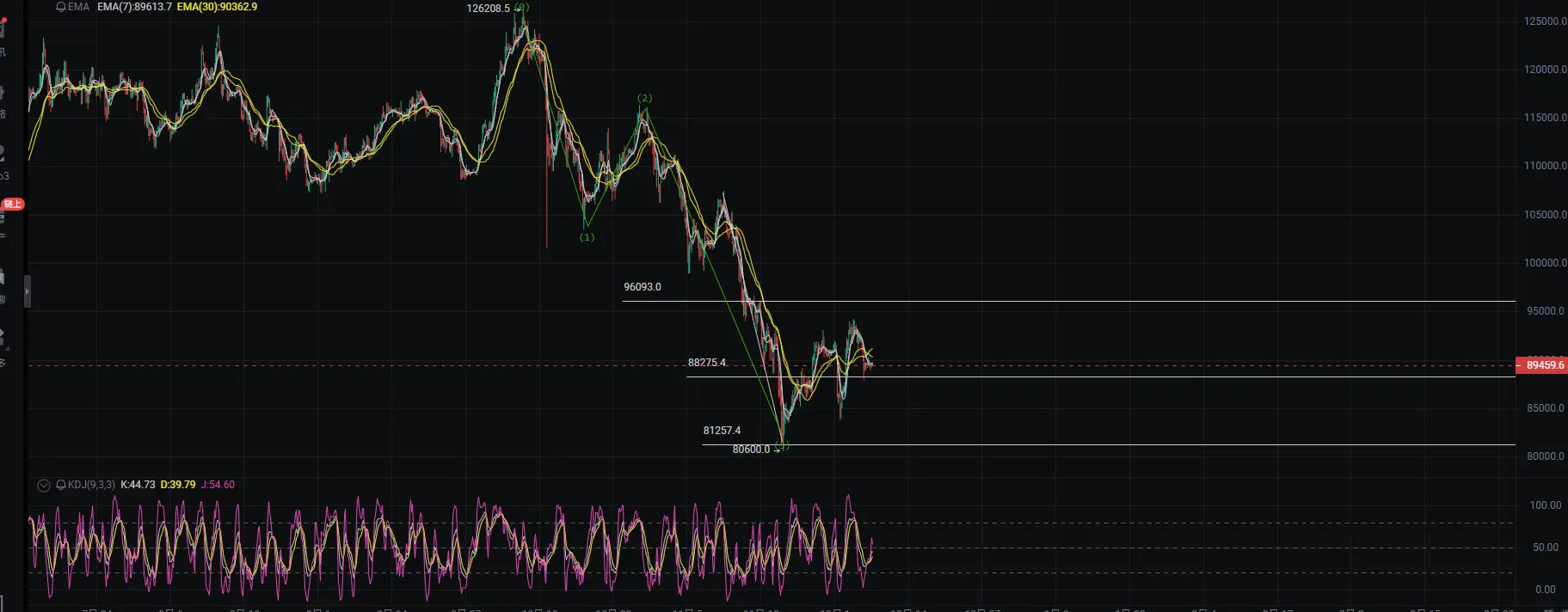The width and height of the screenshot is (1568, 612).
Task: Click the red 链上 badge in the sidebar
Action: click(x=13, y=205)
